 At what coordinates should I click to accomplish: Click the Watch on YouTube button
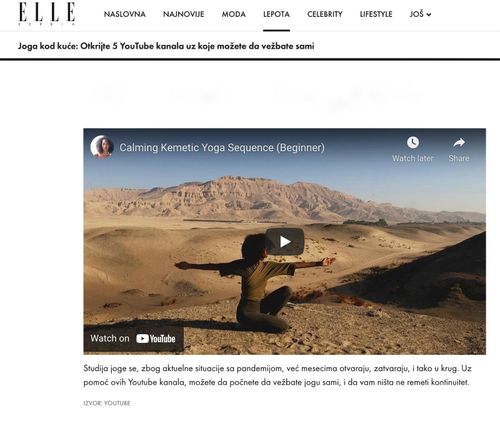[133, 339]
